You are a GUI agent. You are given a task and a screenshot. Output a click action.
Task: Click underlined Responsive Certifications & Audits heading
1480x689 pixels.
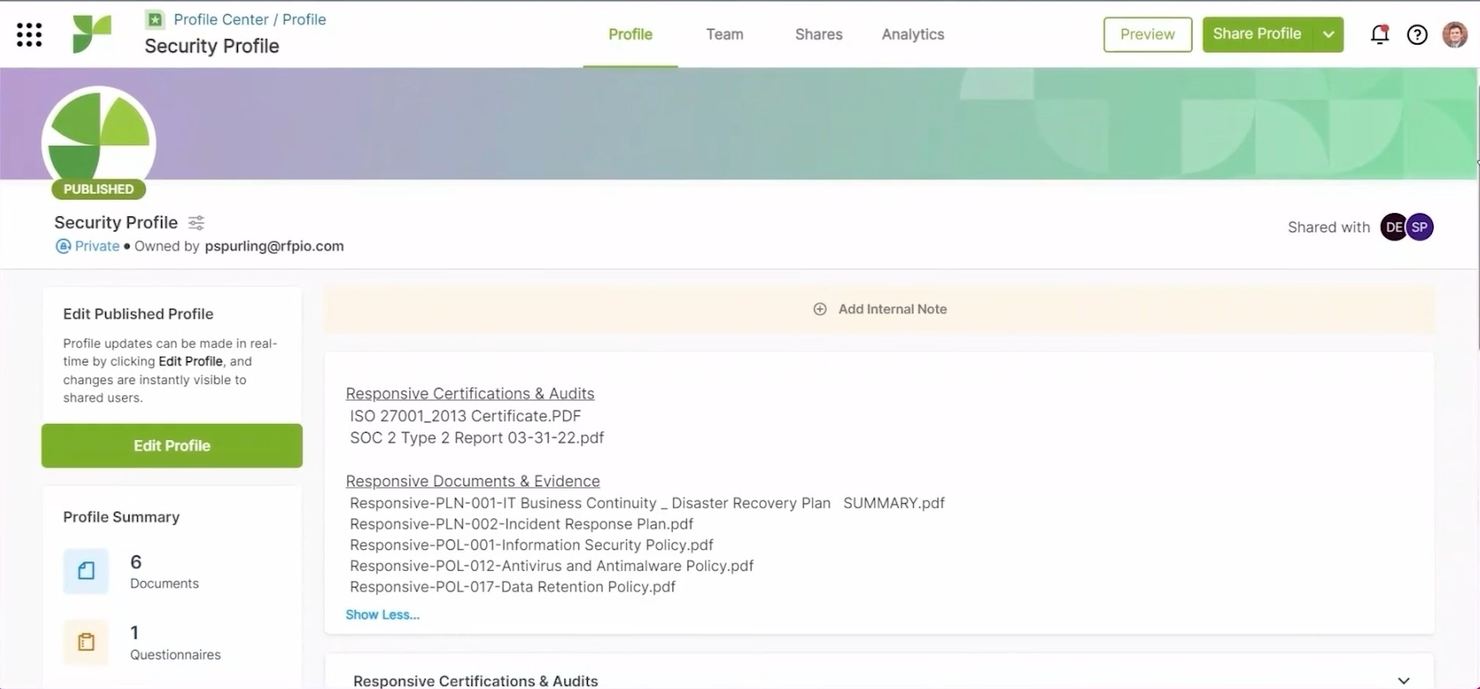(470, 393)
